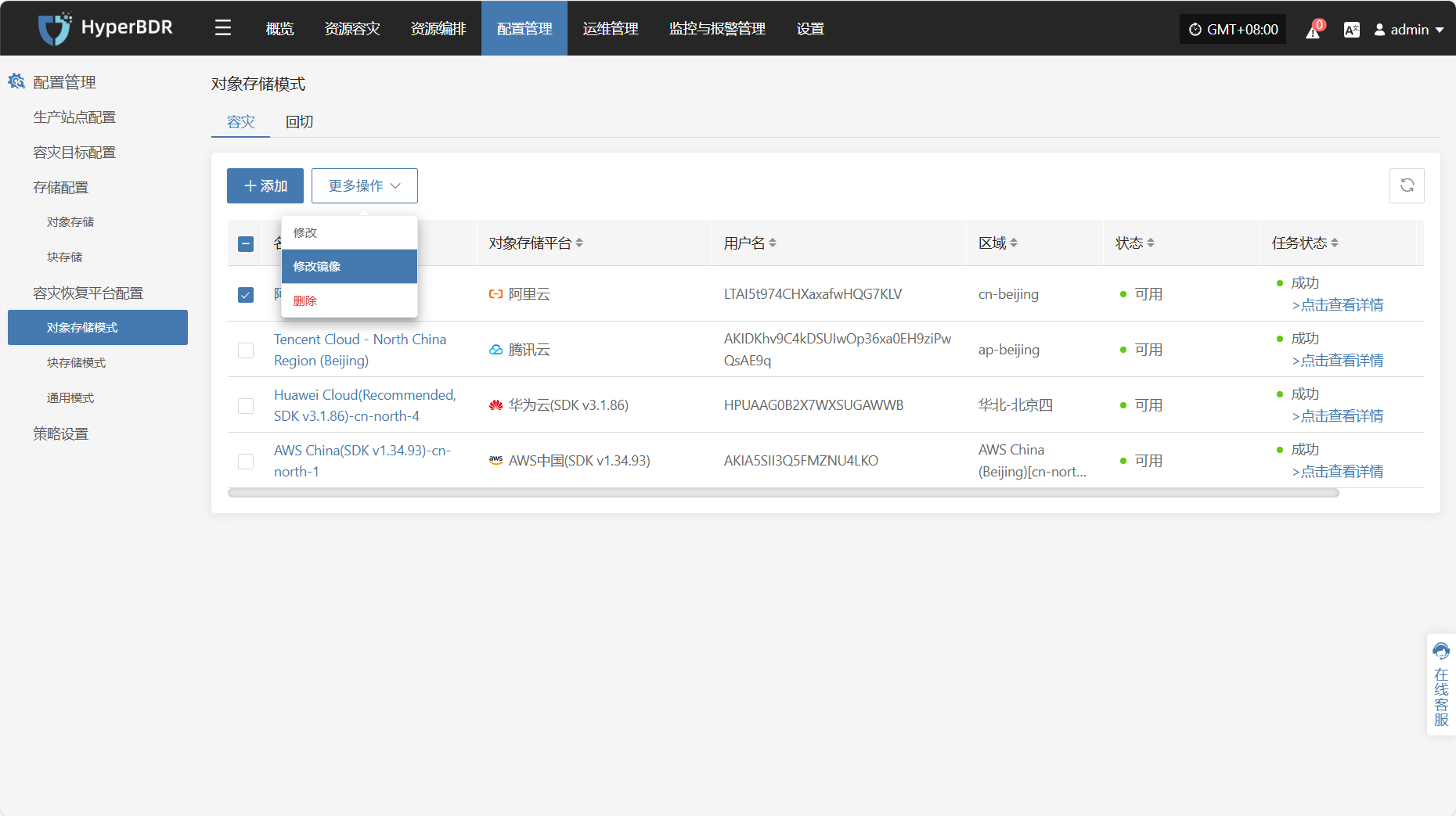This screenshot has height=816, width=1456.
Task: Sort by 状态 column arrows
Action: click(1151, 243)
